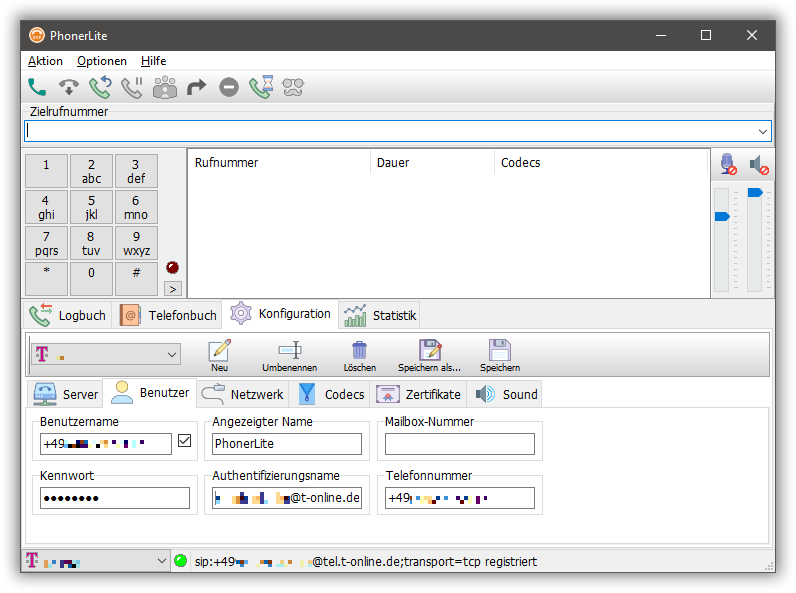Click keypad button 3 def
Screen dimensions: 796x593
[136, 171]
